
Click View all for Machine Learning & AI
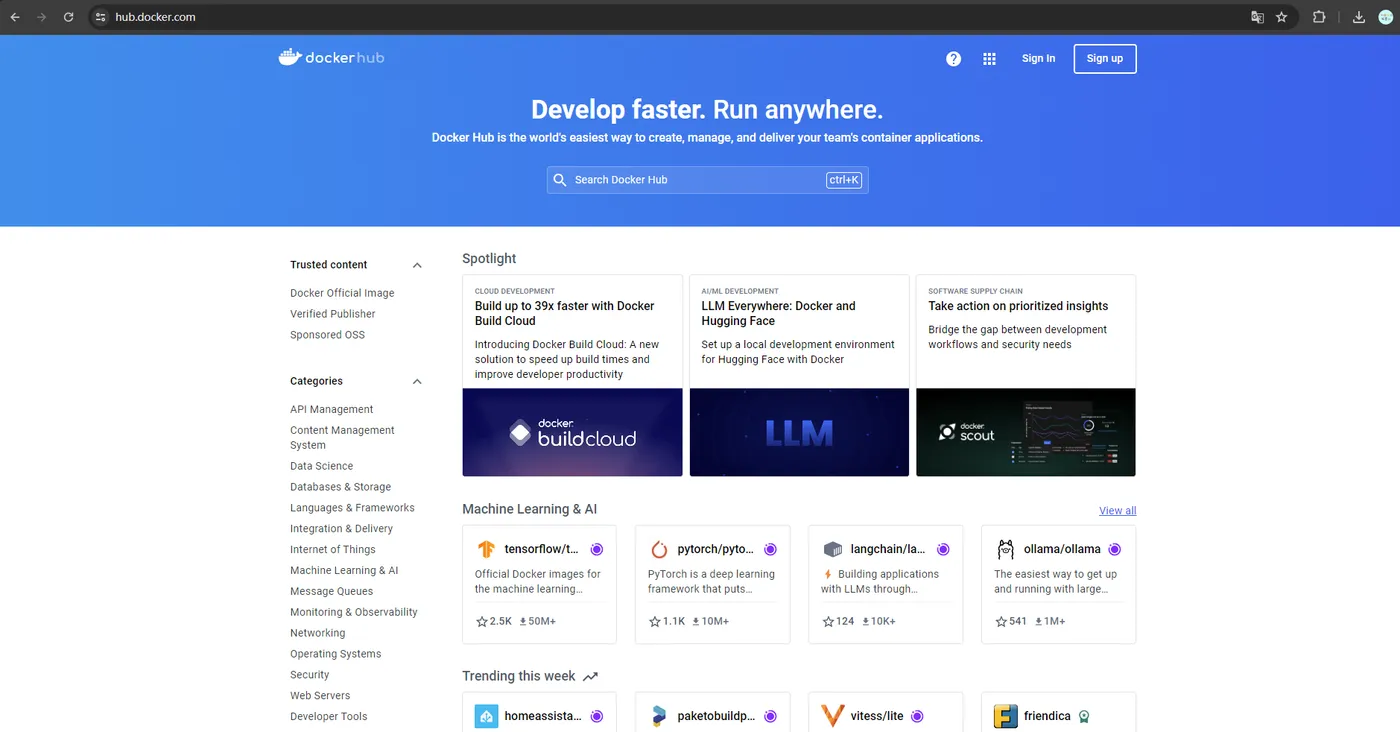click(x=1117, y=511)
